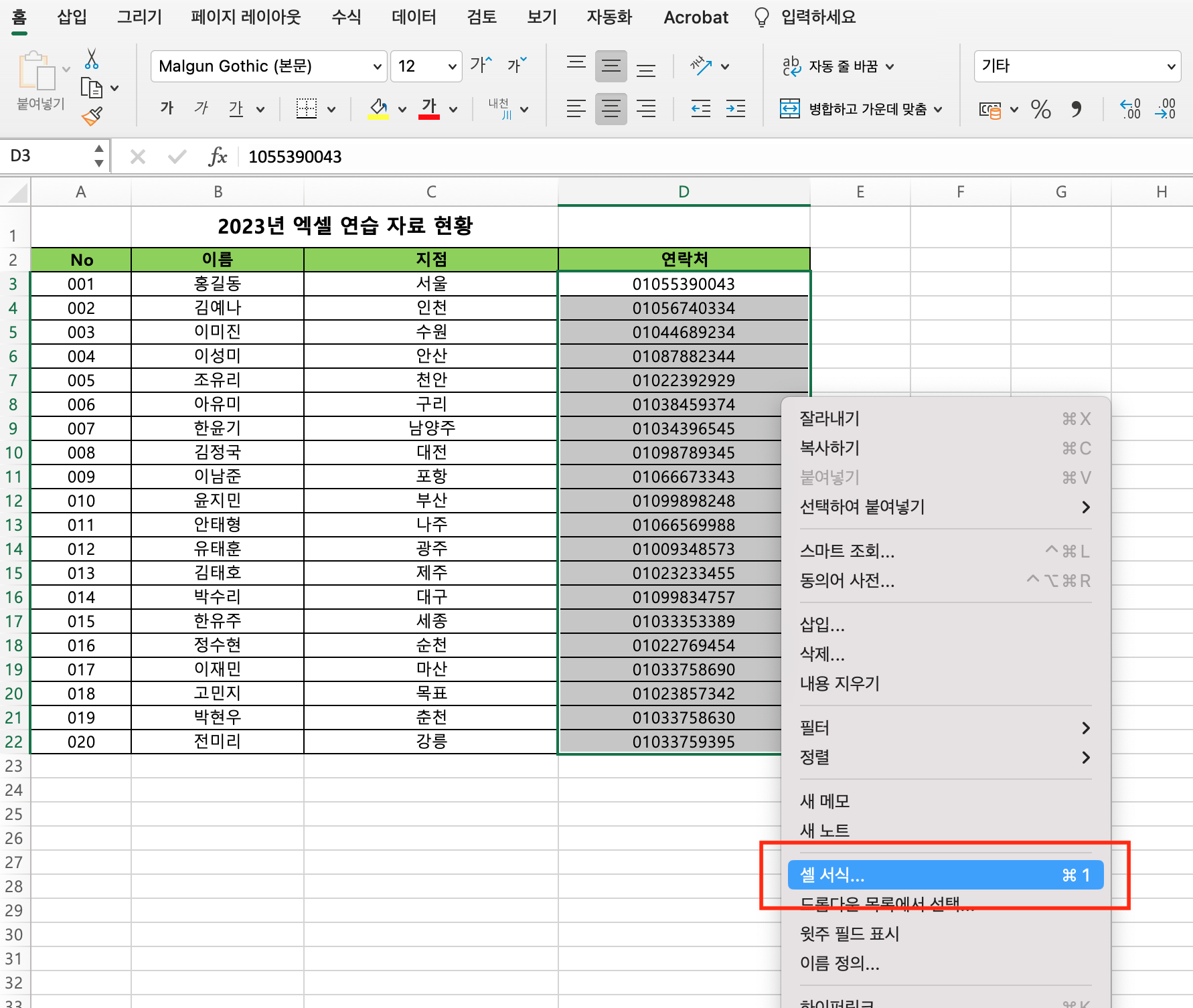Image resolution: width=1193 pixels, height=1008 pixels.
Task: Expand the underline style arrow
Action: coord(260,109)
